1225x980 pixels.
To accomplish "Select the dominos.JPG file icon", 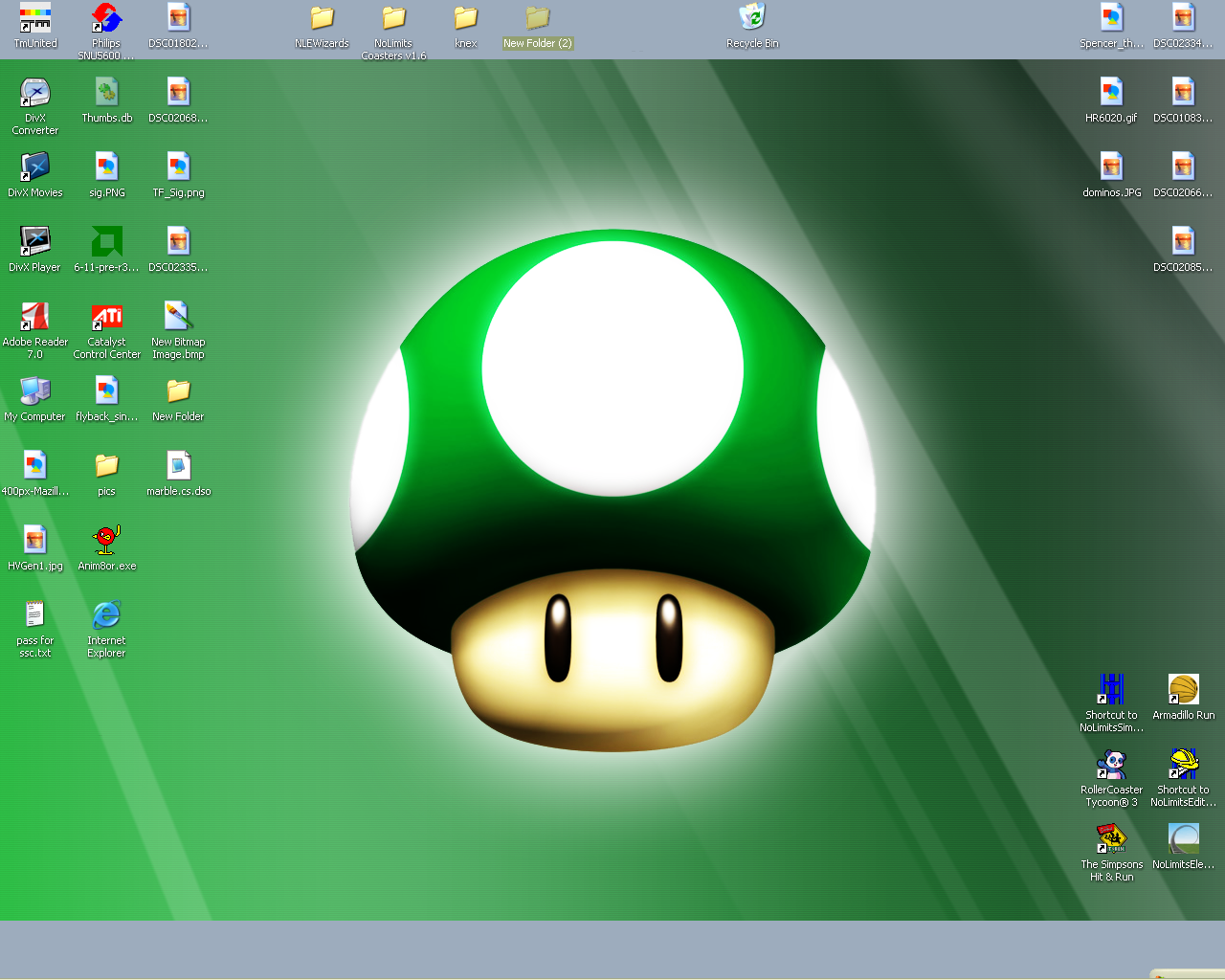I will tap(1111, 167).
